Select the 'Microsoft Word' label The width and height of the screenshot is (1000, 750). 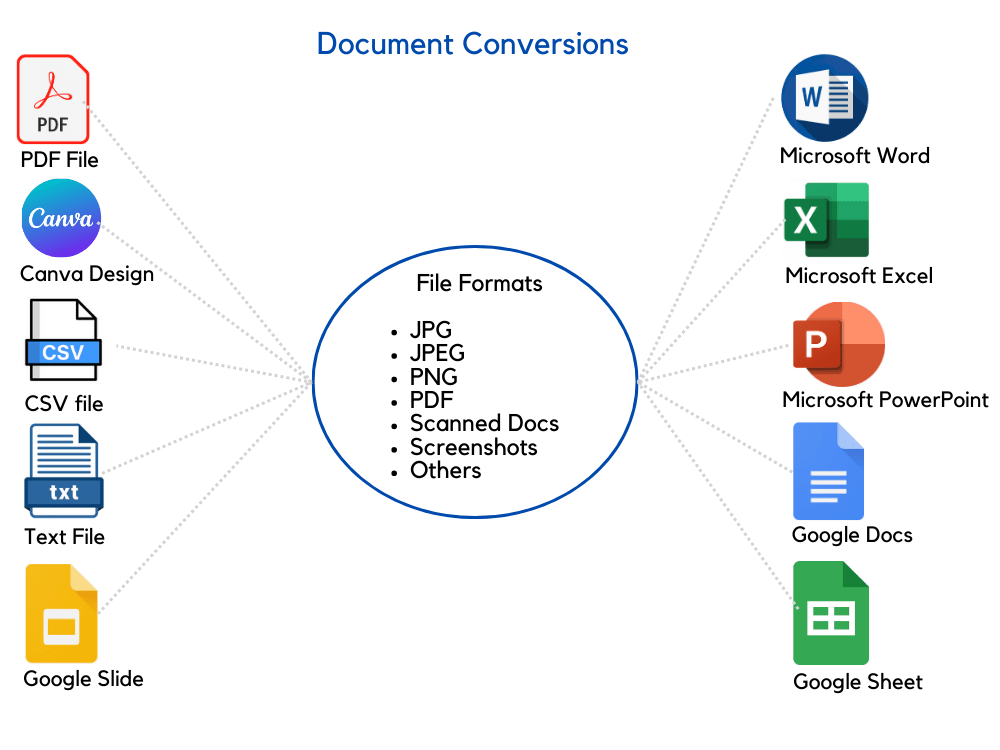855,156
